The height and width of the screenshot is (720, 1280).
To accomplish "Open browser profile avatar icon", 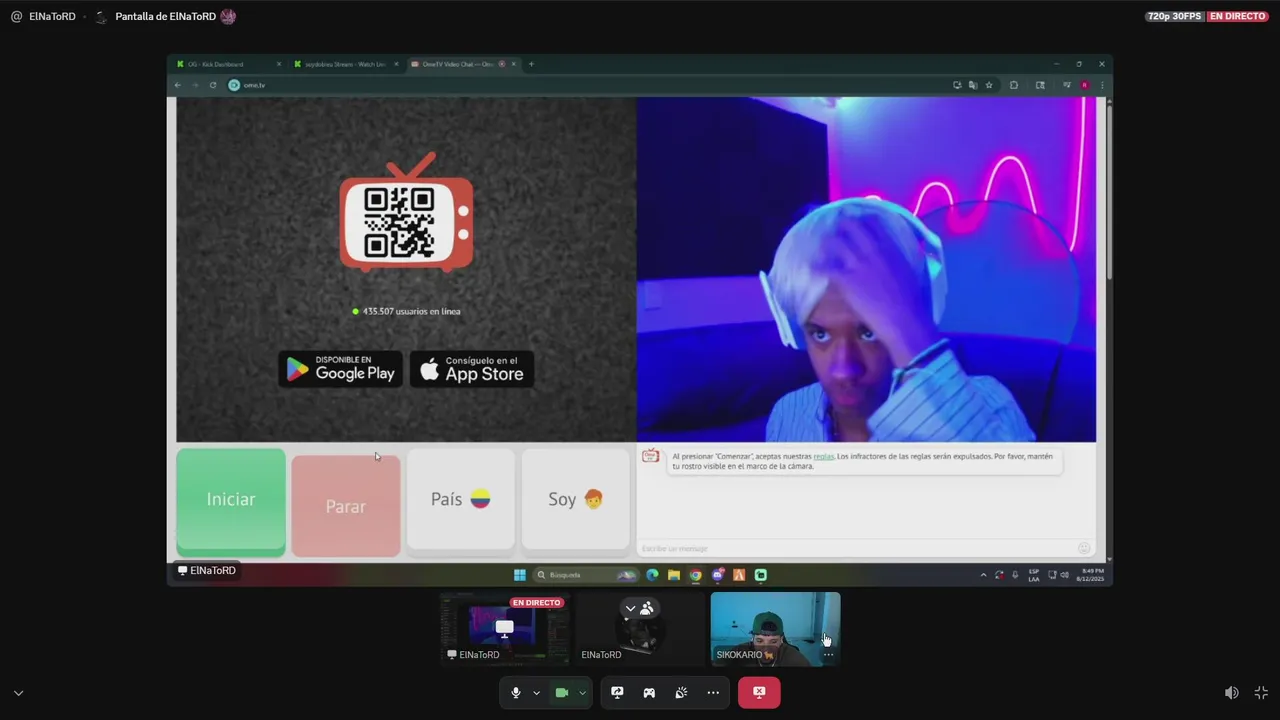I will 1084,85.
